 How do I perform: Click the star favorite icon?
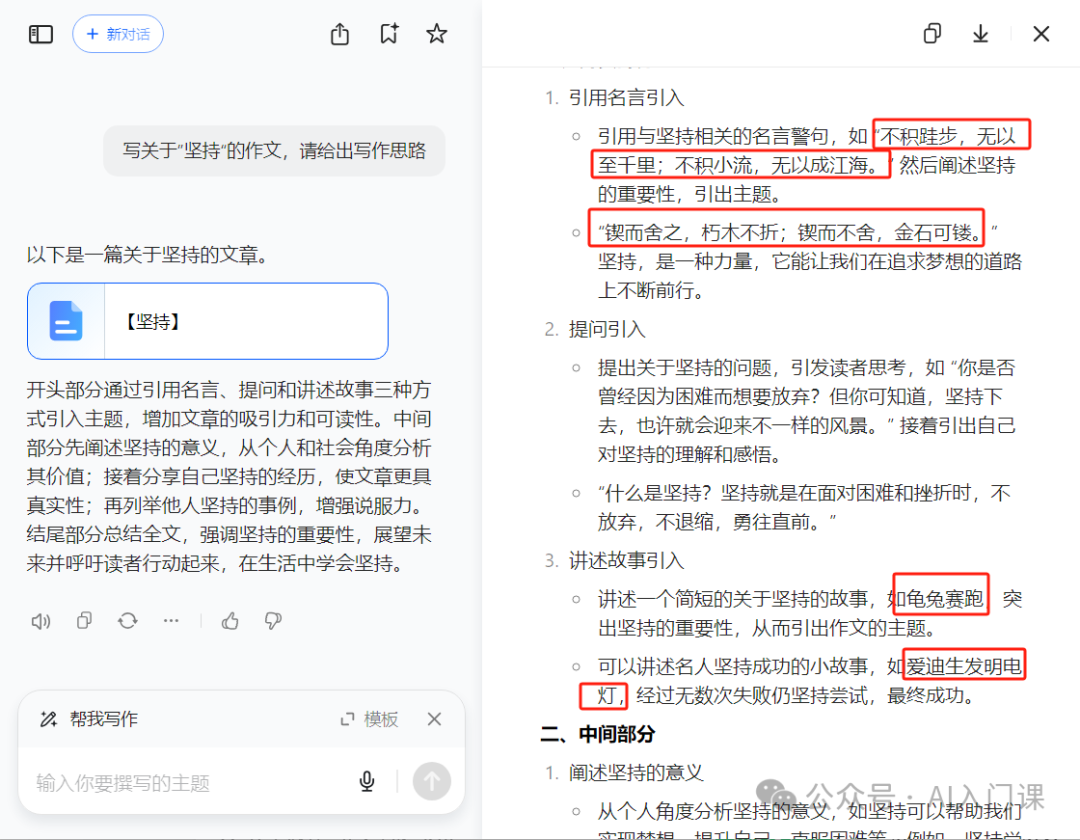pos(437,34)
